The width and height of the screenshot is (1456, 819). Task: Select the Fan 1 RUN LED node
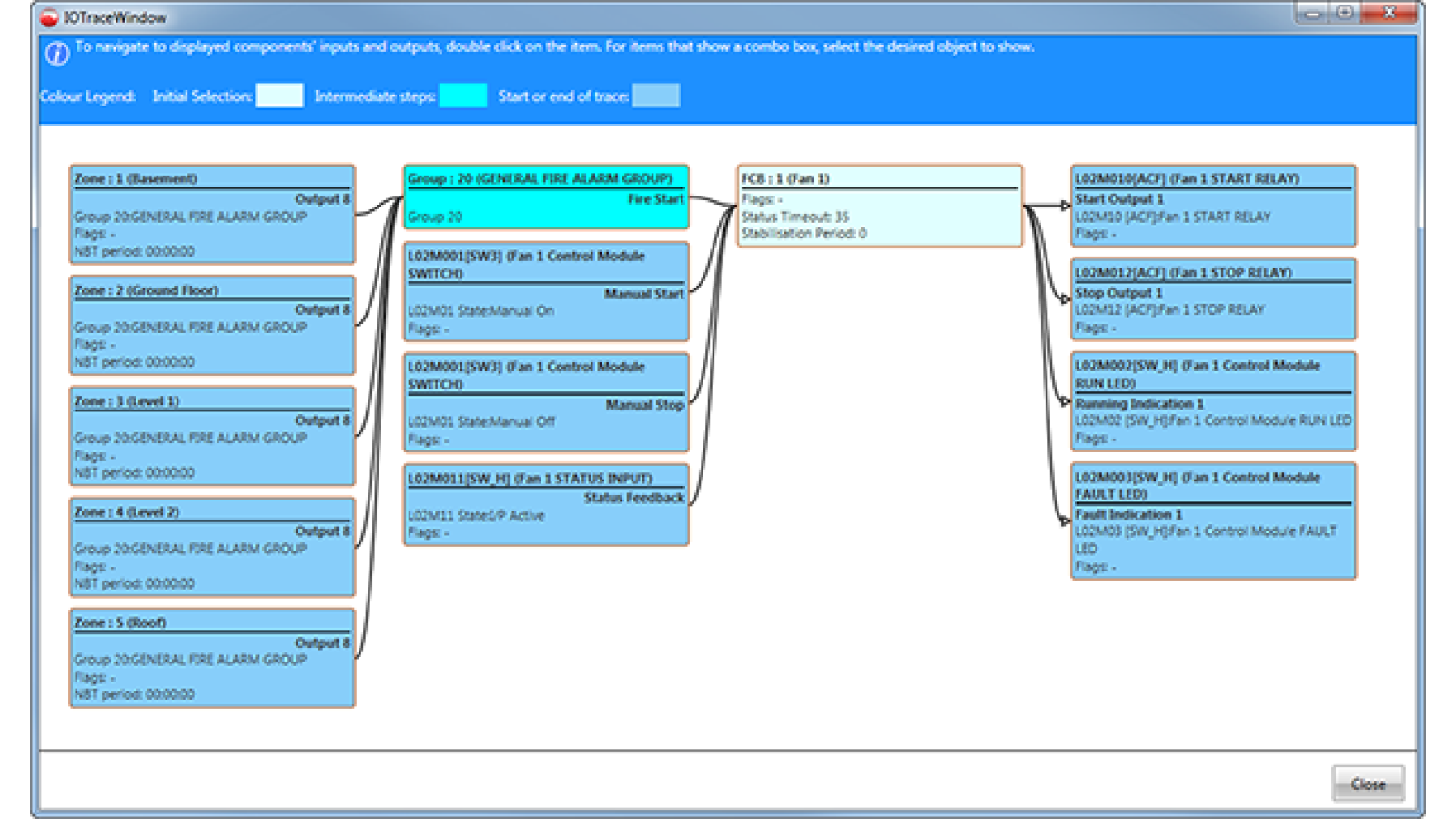1213,401
